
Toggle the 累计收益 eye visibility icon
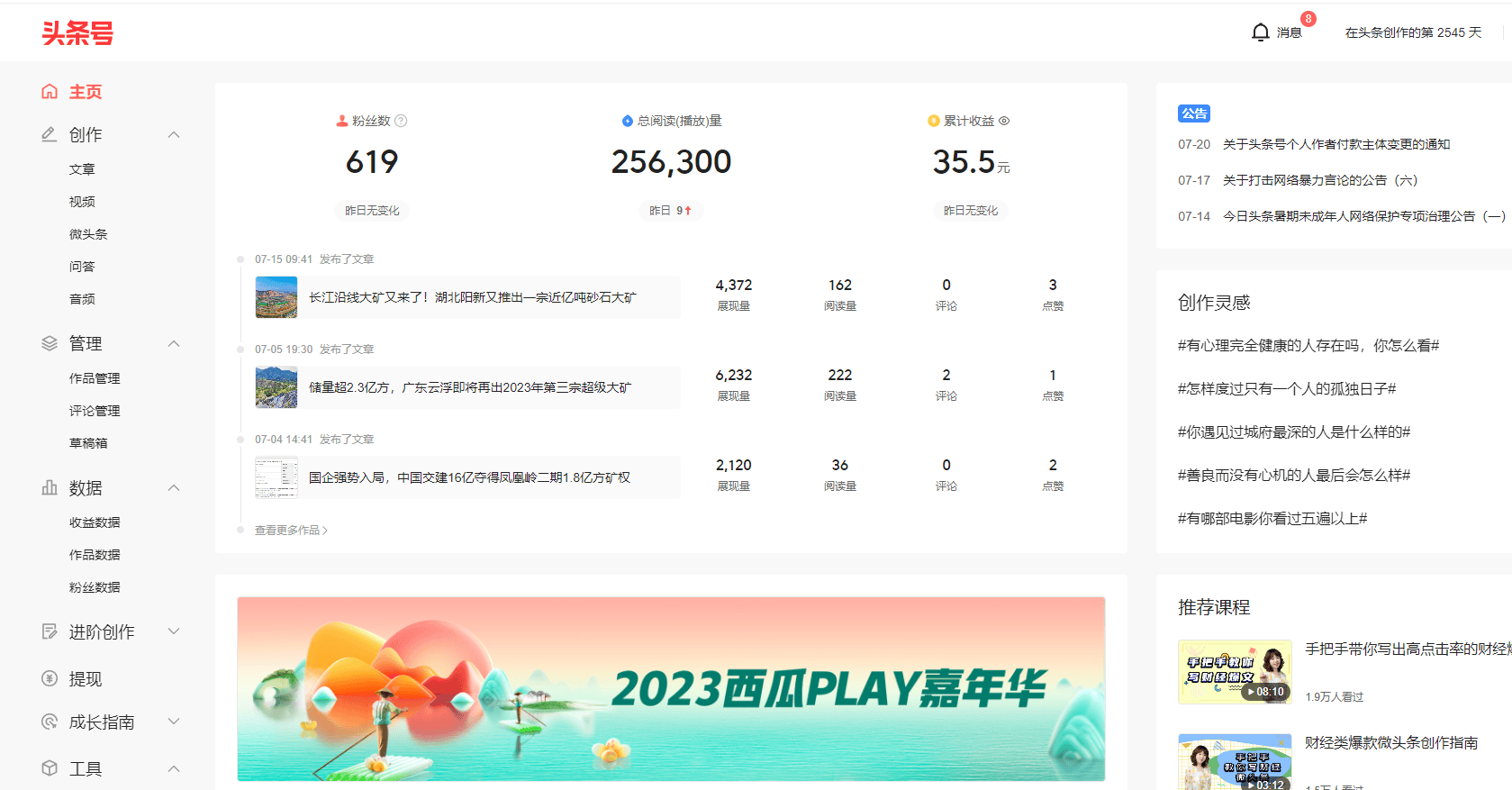[1004, 121]
